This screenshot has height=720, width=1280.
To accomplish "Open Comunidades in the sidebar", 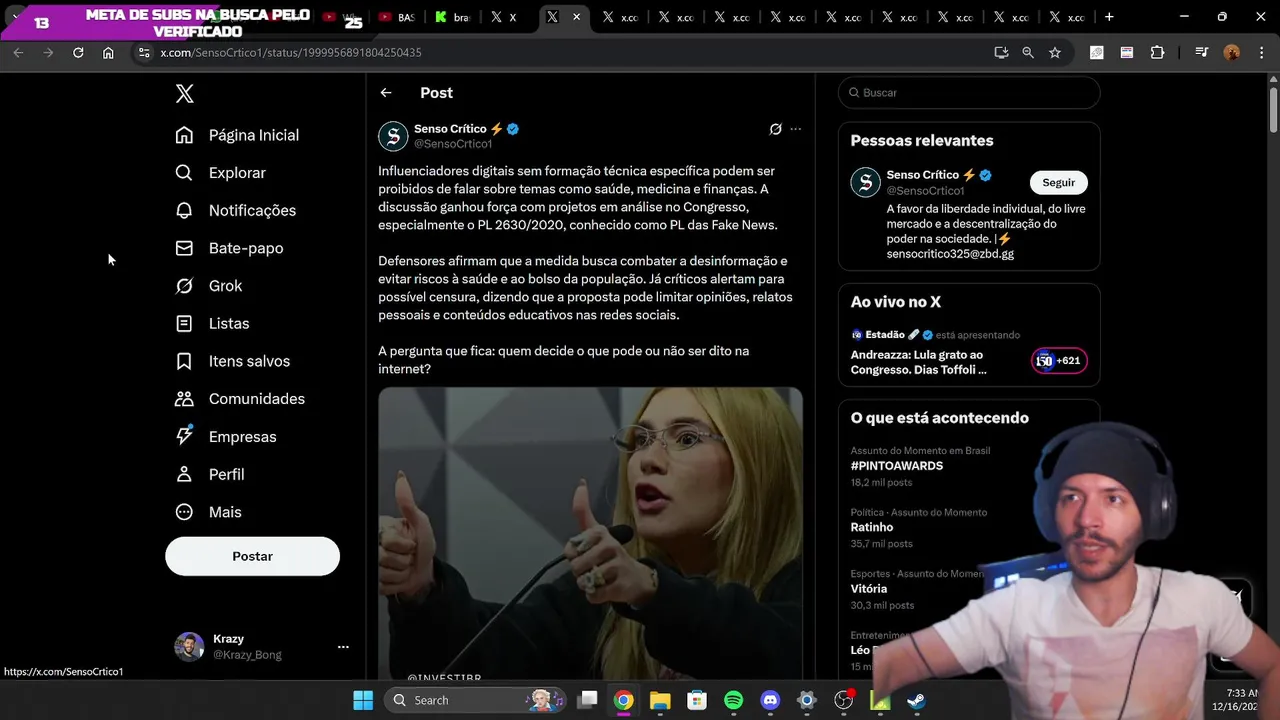I will click(x=240, y=399).
